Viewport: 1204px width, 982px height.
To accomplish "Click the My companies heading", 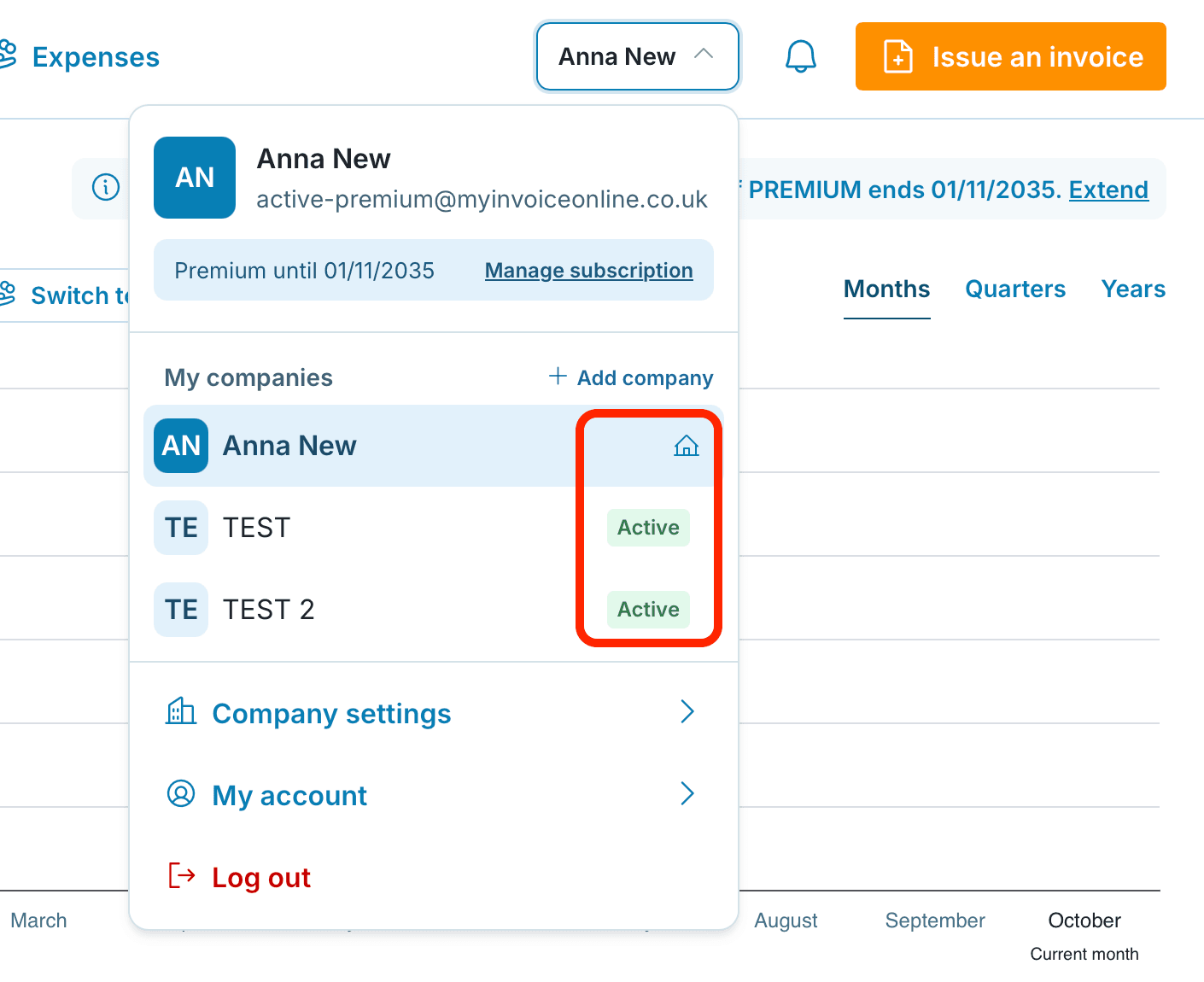I will (248, 377).
